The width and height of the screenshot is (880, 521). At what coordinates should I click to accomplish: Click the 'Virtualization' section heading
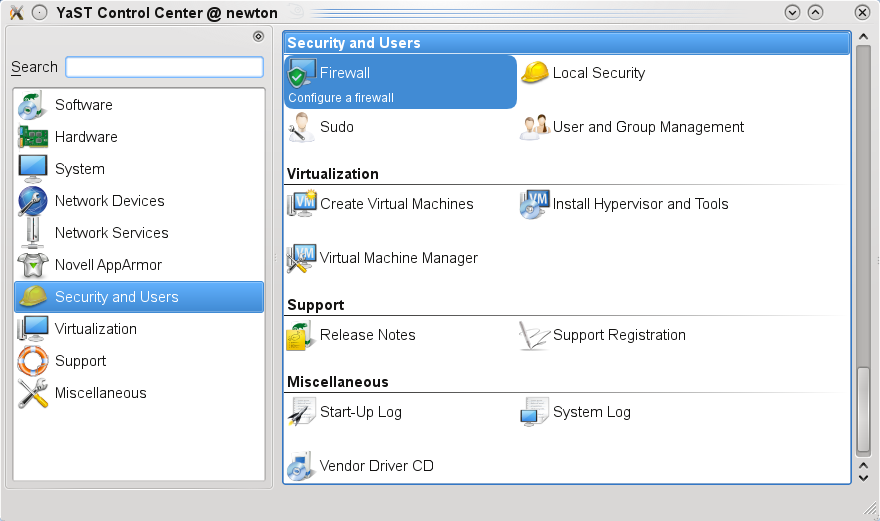[x=332, y=174]
